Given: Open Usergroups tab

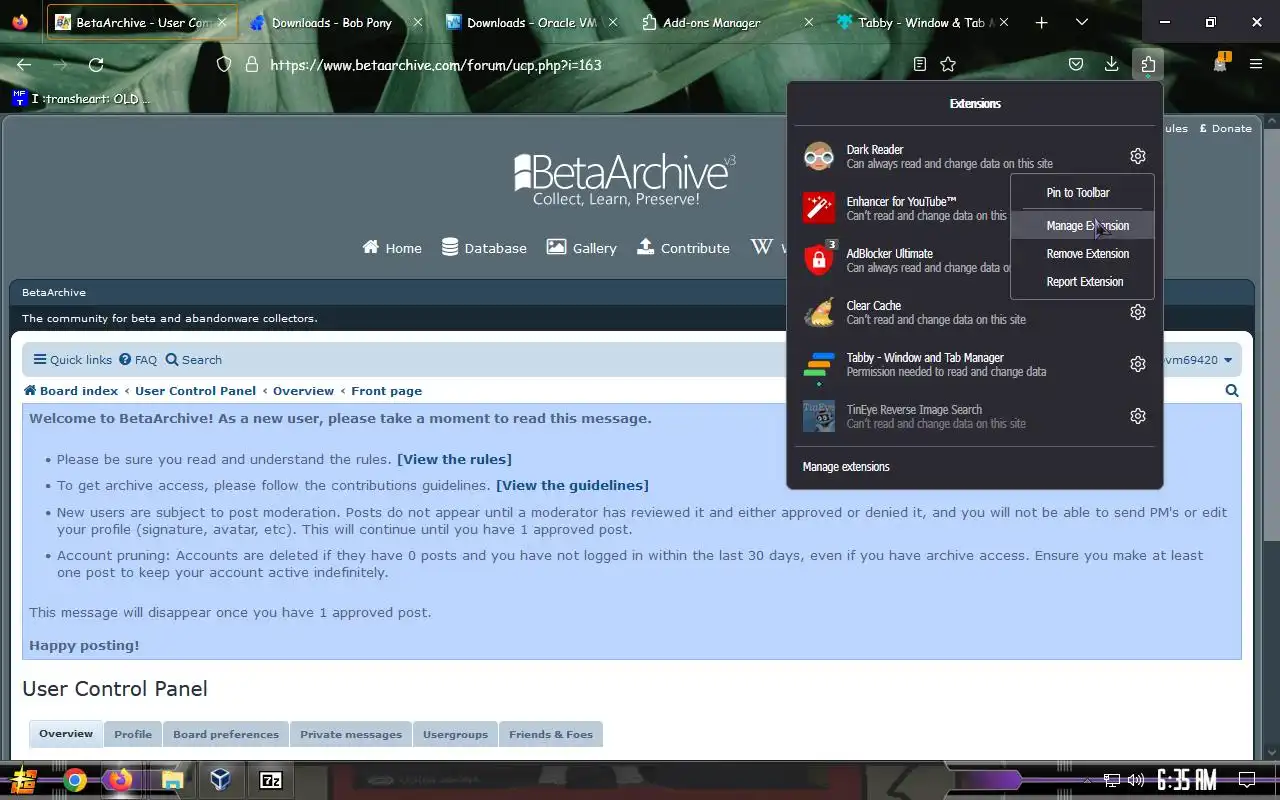Looking at the screenshot, I should point(455,734).
